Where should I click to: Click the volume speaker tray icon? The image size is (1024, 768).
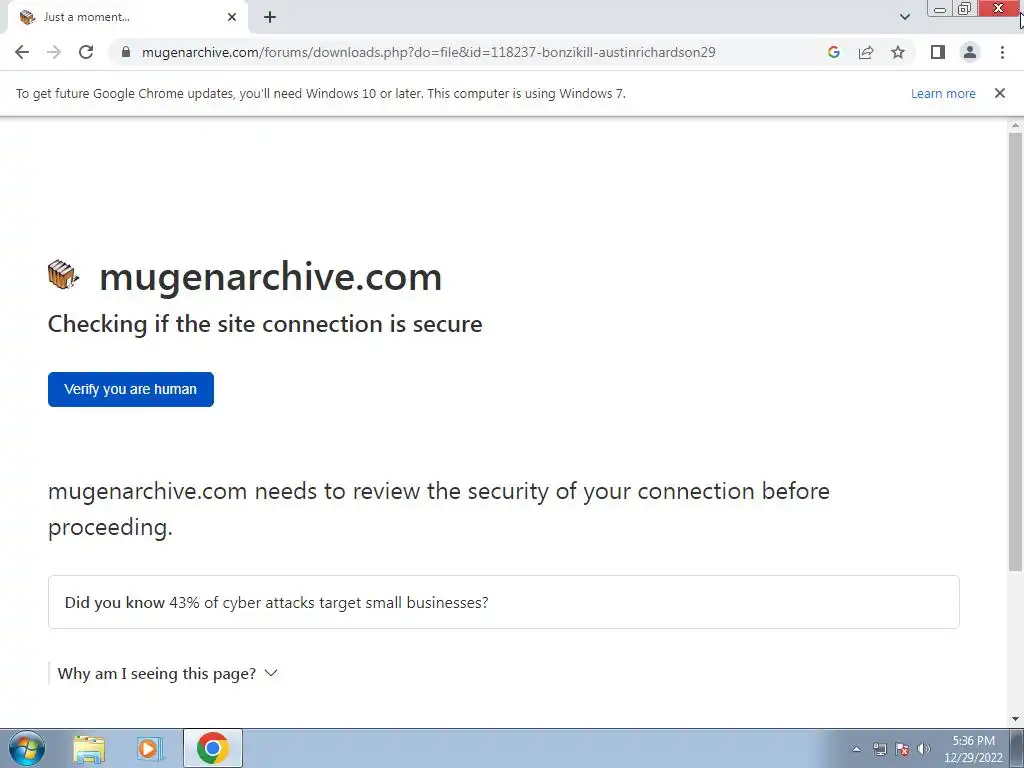923,749
